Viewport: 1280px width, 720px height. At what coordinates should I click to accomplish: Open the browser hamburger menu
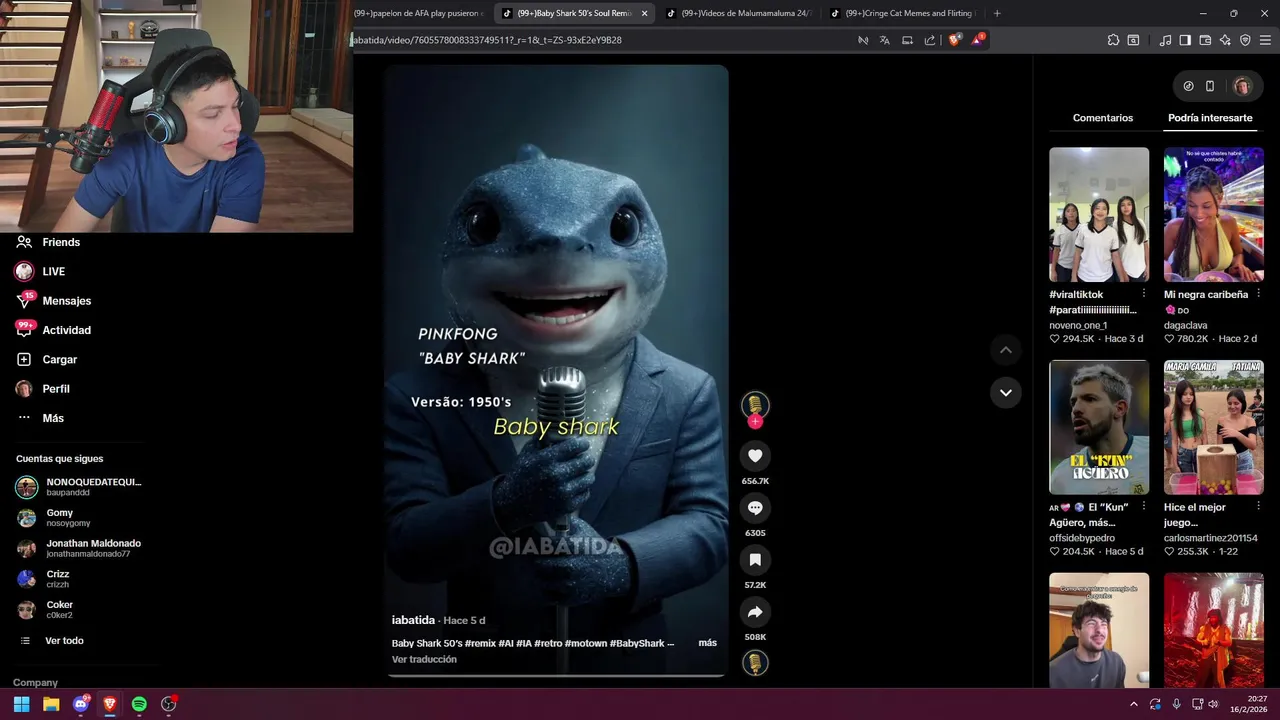(1265, 40)
